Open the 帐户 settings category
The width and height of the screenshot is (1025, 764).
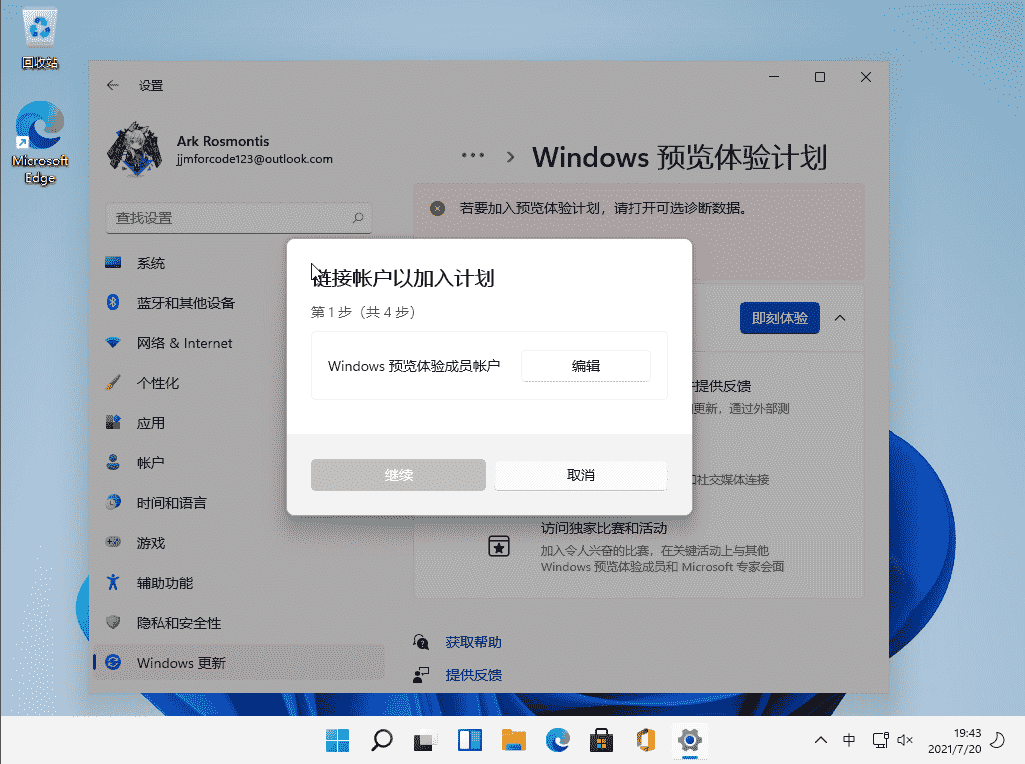[239, 463]
